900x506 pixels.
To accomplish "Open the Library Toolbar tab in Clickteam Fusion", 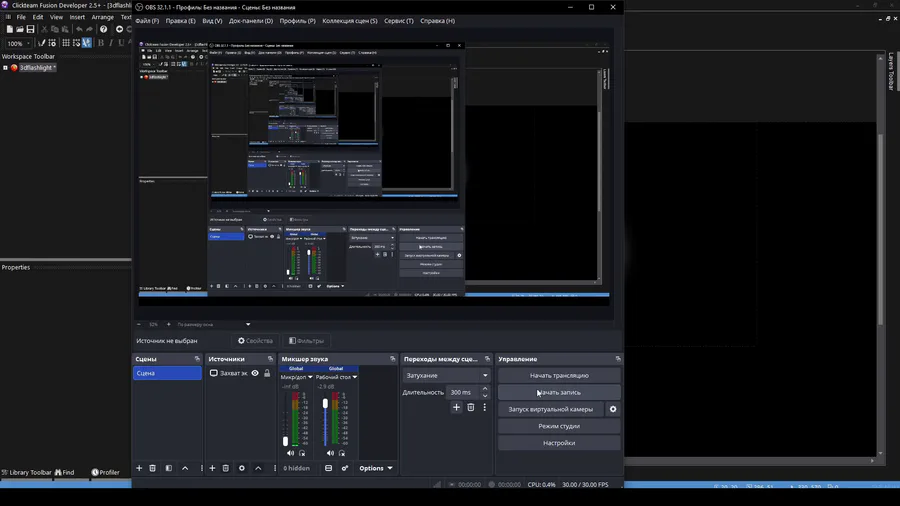I will (26, 472).
